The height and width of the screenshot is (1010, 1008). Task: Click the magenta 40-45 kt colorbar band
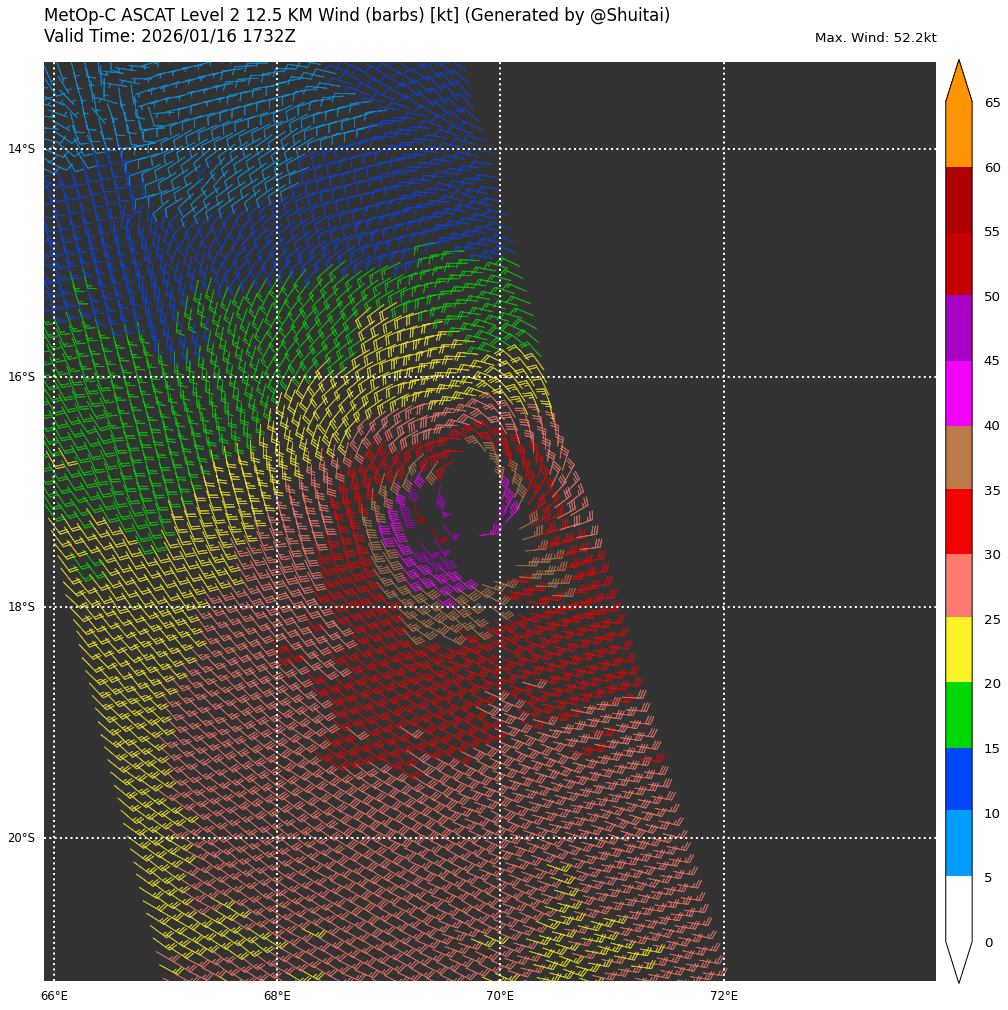[x=958, y=393]
